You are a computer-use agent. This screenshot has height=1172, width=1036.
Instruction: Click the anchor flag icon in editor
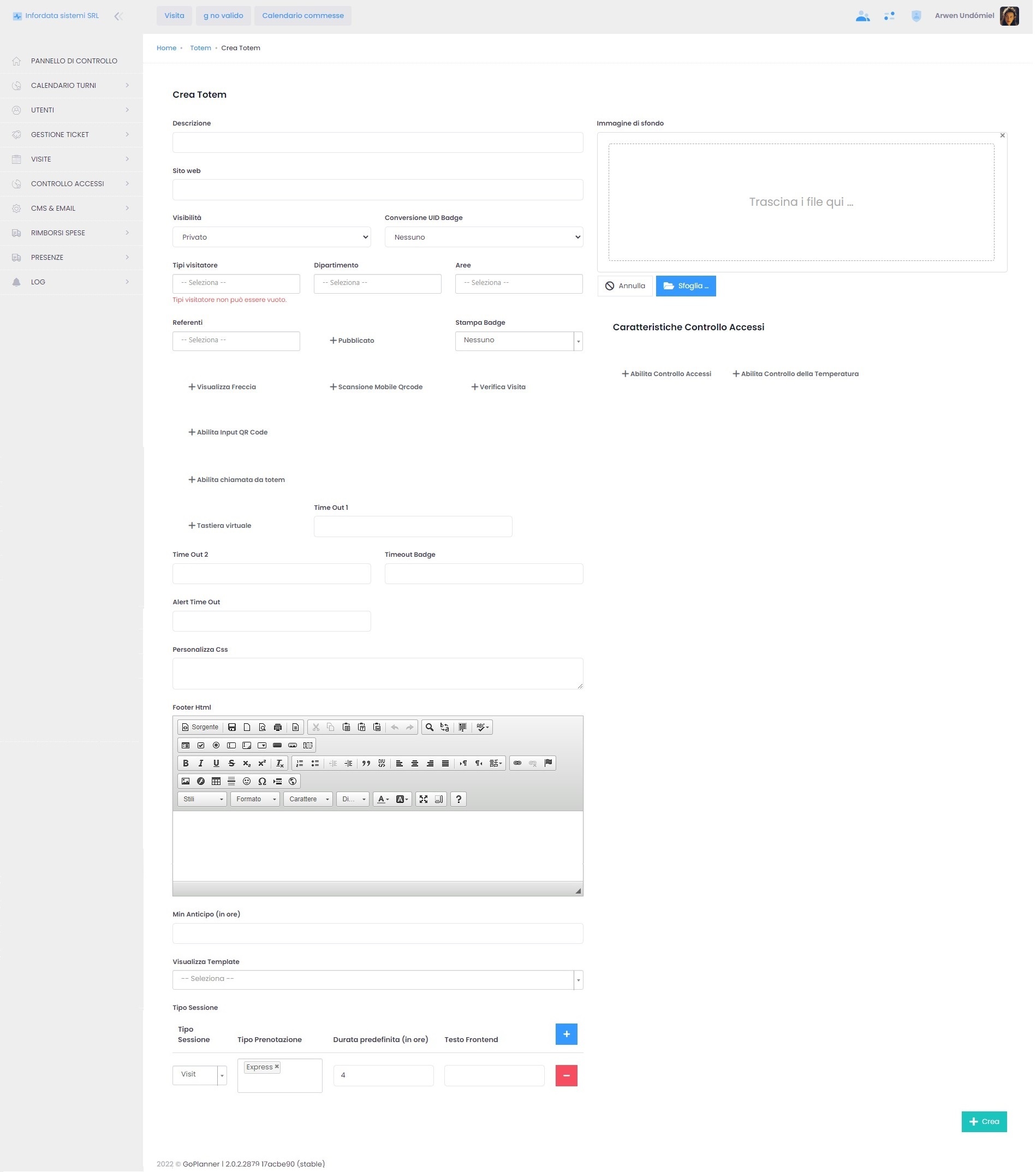(x=549, y=764)
